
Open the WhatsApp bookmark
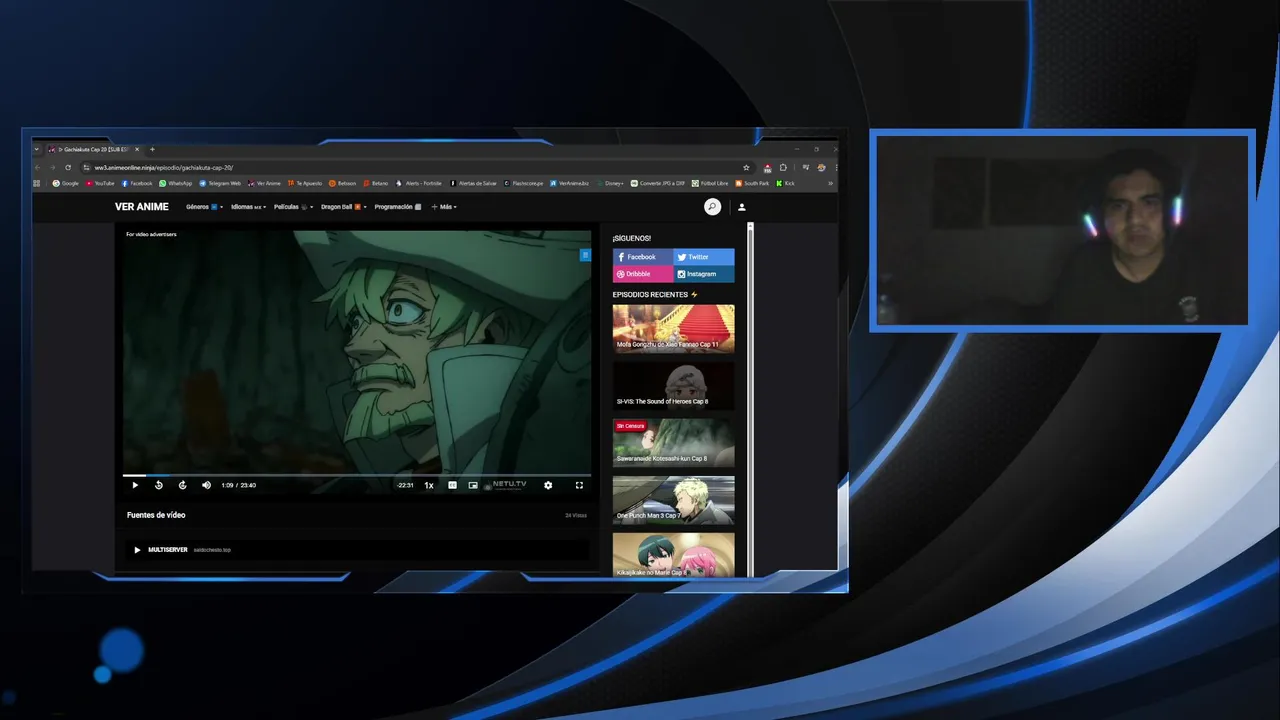[x=176, y=183]
